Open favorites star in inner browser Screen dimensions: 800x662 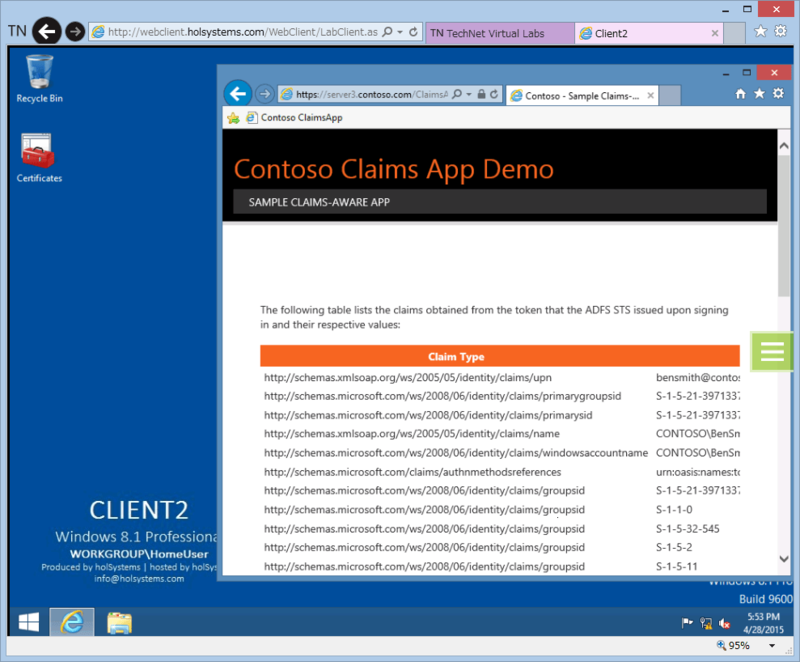(x=760, y=94)
